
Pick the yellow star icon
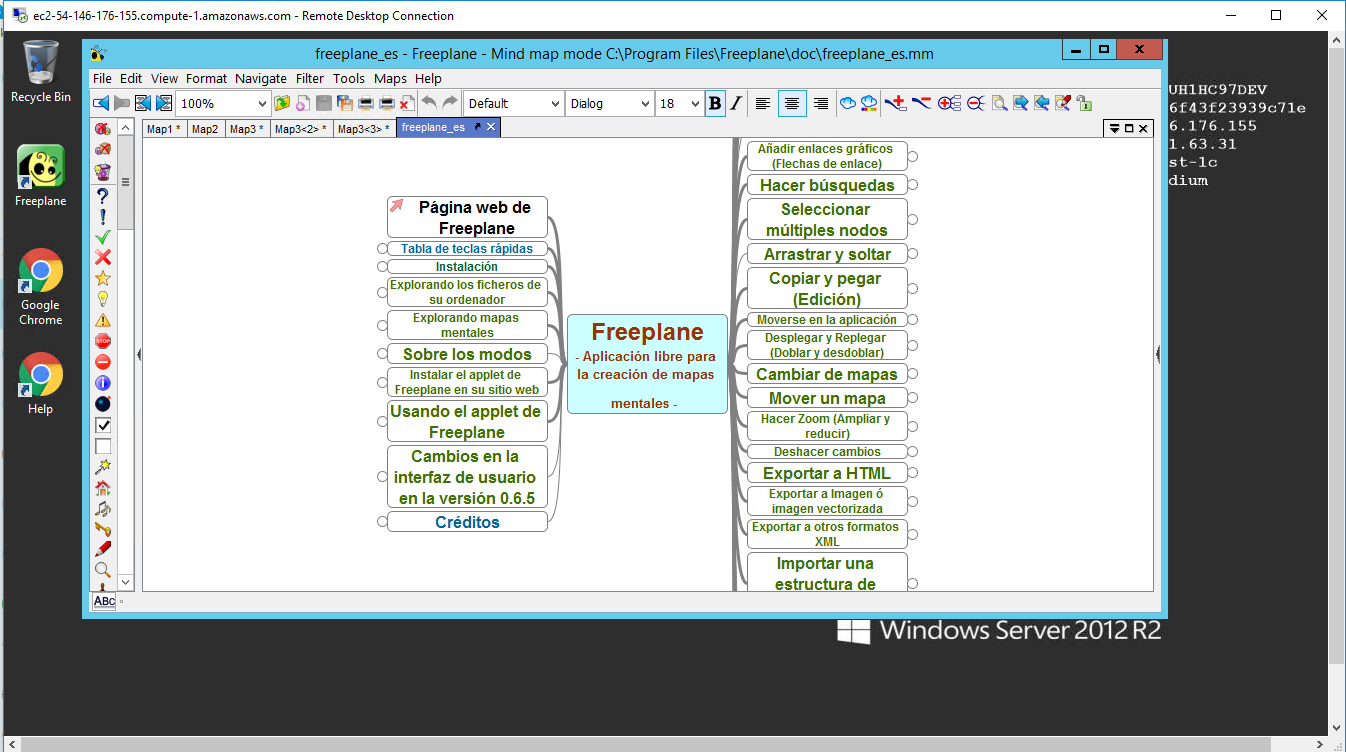tap(102, 279)
